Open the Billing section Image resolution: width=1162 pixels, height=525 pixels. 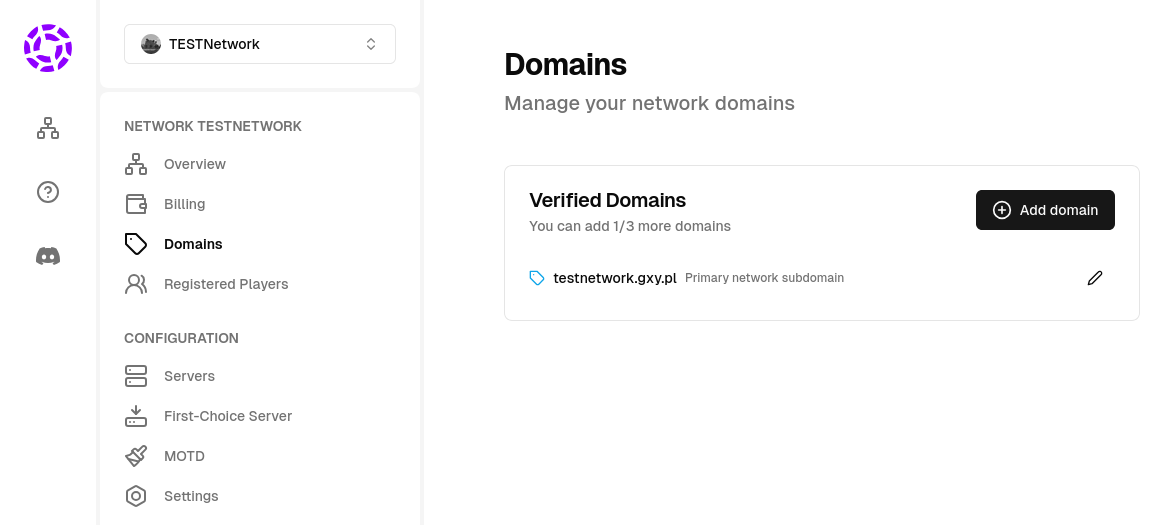(x=185, y=204)
